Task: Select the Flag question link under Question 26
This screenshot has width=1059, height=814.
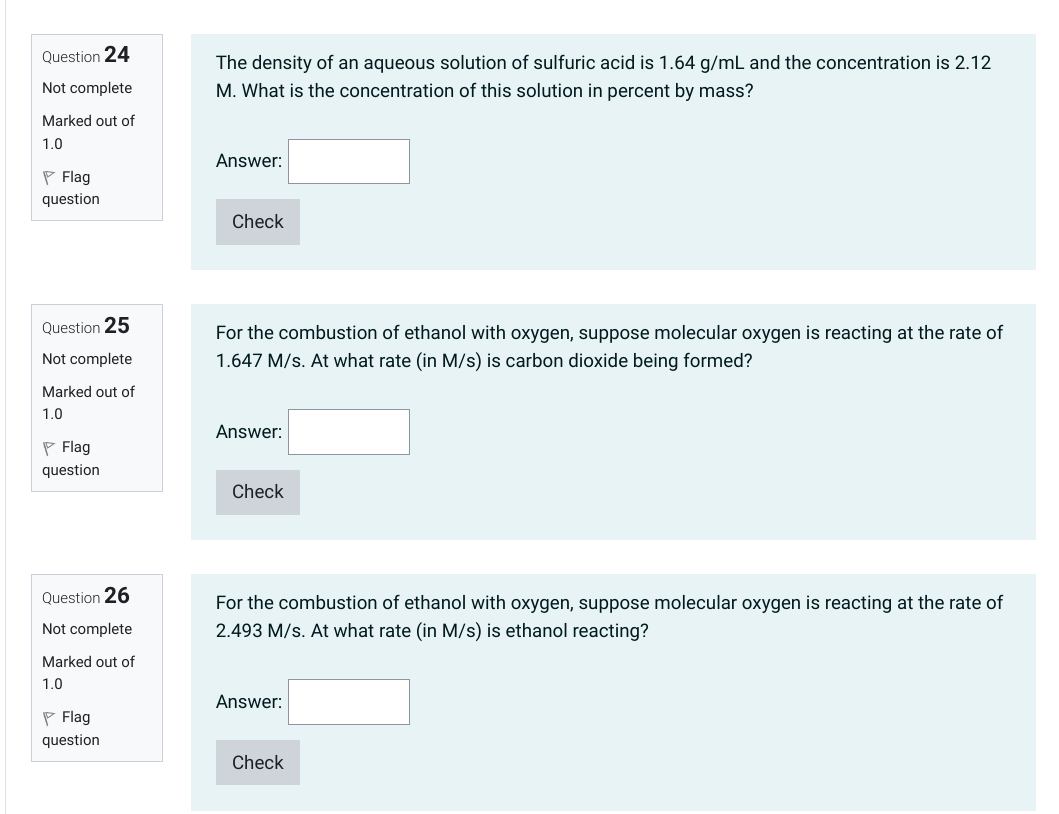Action: point(70,728)
